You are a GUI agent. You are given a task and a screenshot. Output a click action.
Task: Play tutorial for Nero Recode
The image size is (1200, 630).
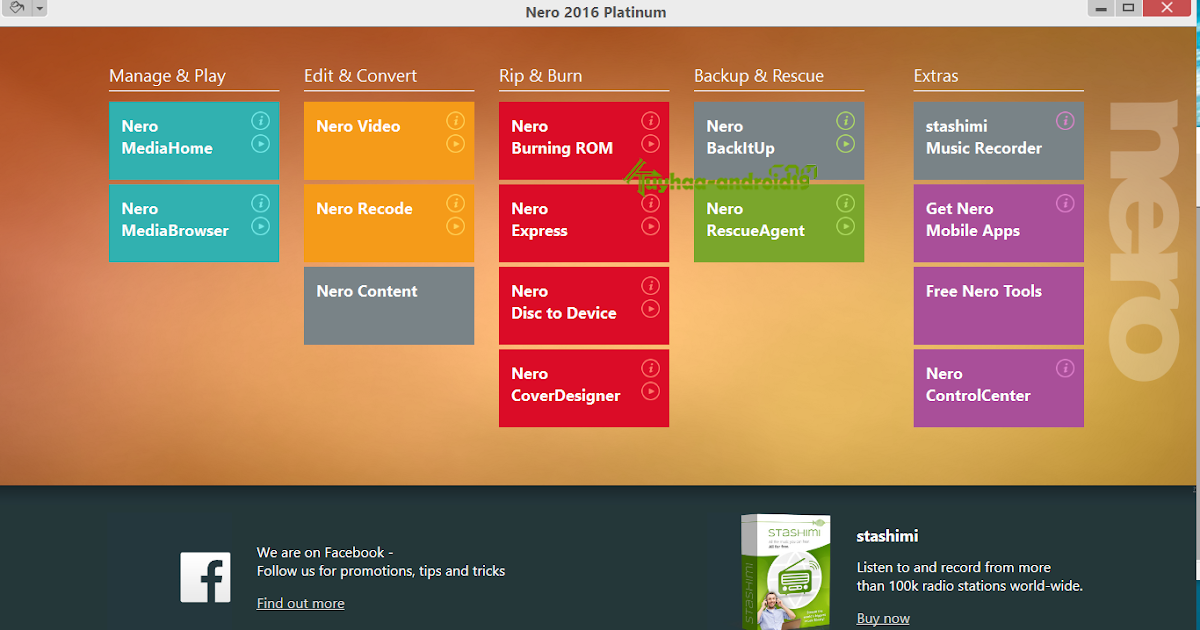(x=455, y=226)
